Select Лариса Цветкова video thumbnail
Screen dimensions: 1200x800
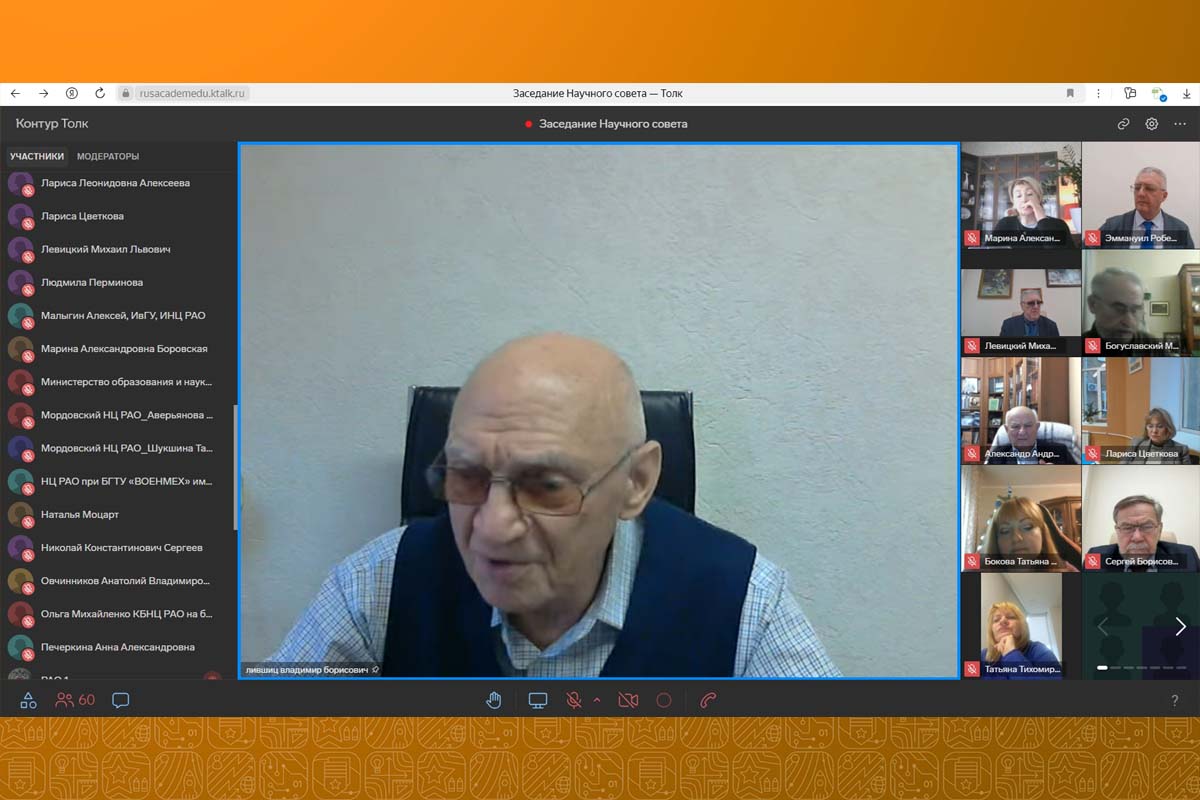pos(1141,411)
